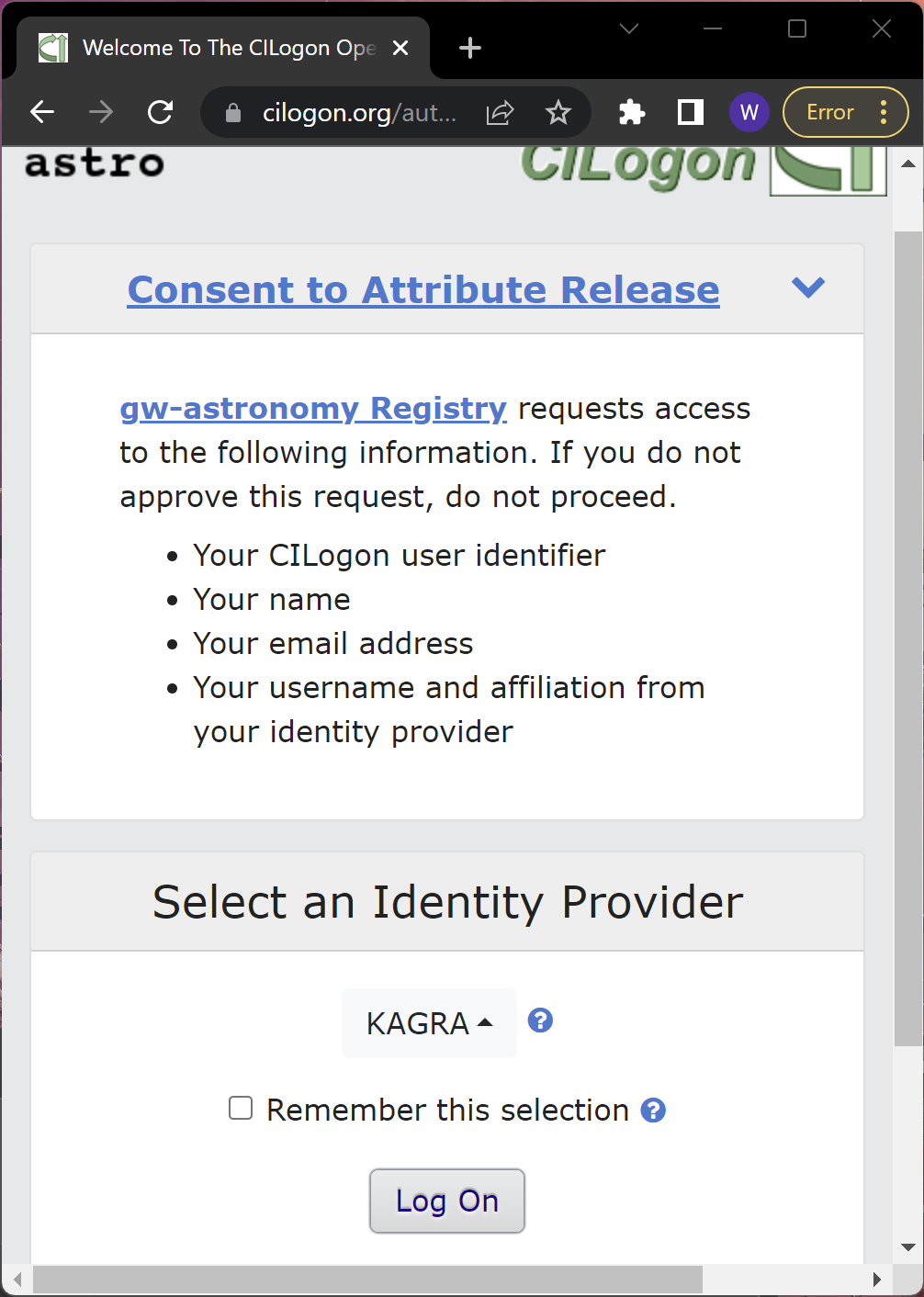
Task: Click the cilogon.org address bar
Action: pyautogui.click(x=358, y=112)
